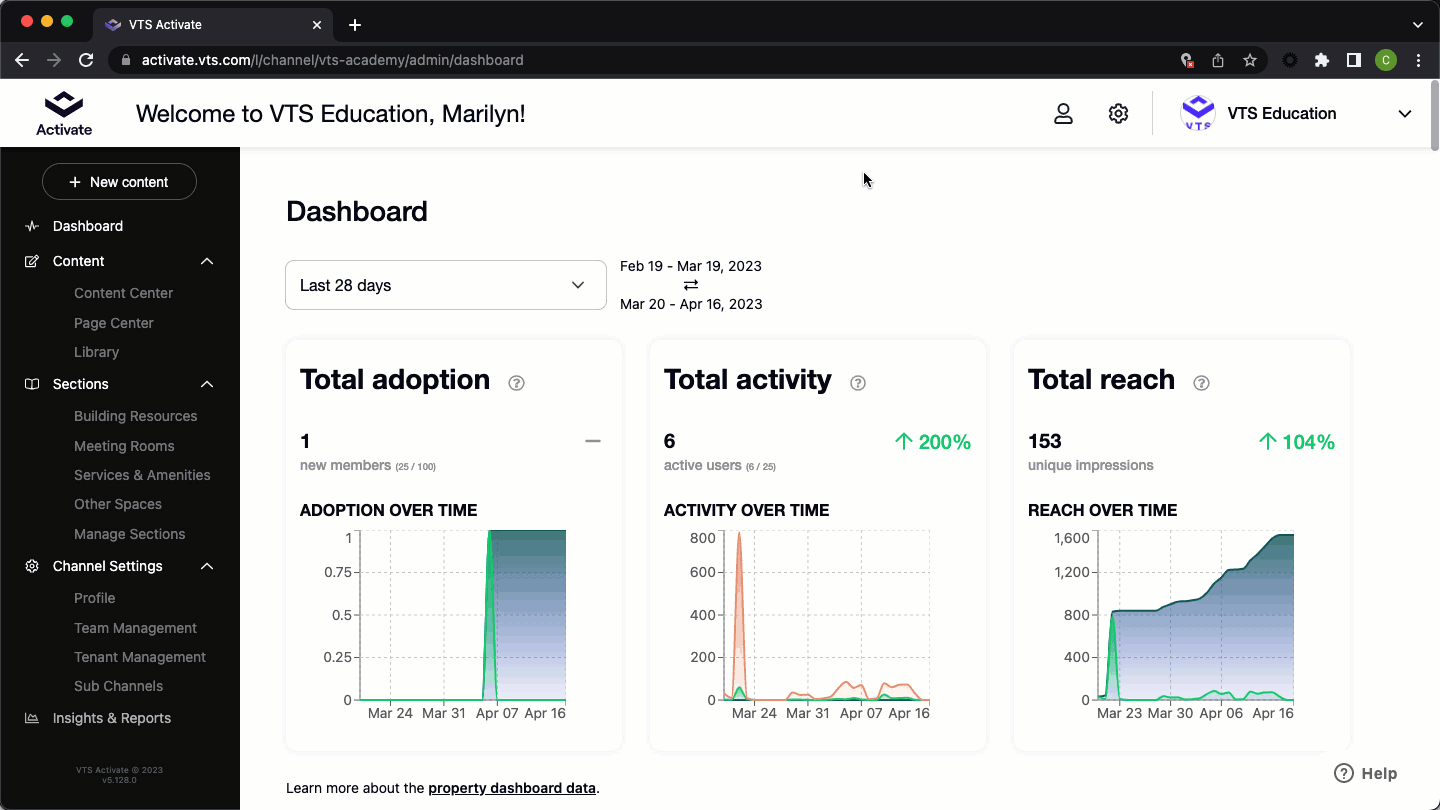This screenshot has width=1440, height=810.
Task: Open Tenant Management
Action: pyautogui.click(x=140, y=657)
